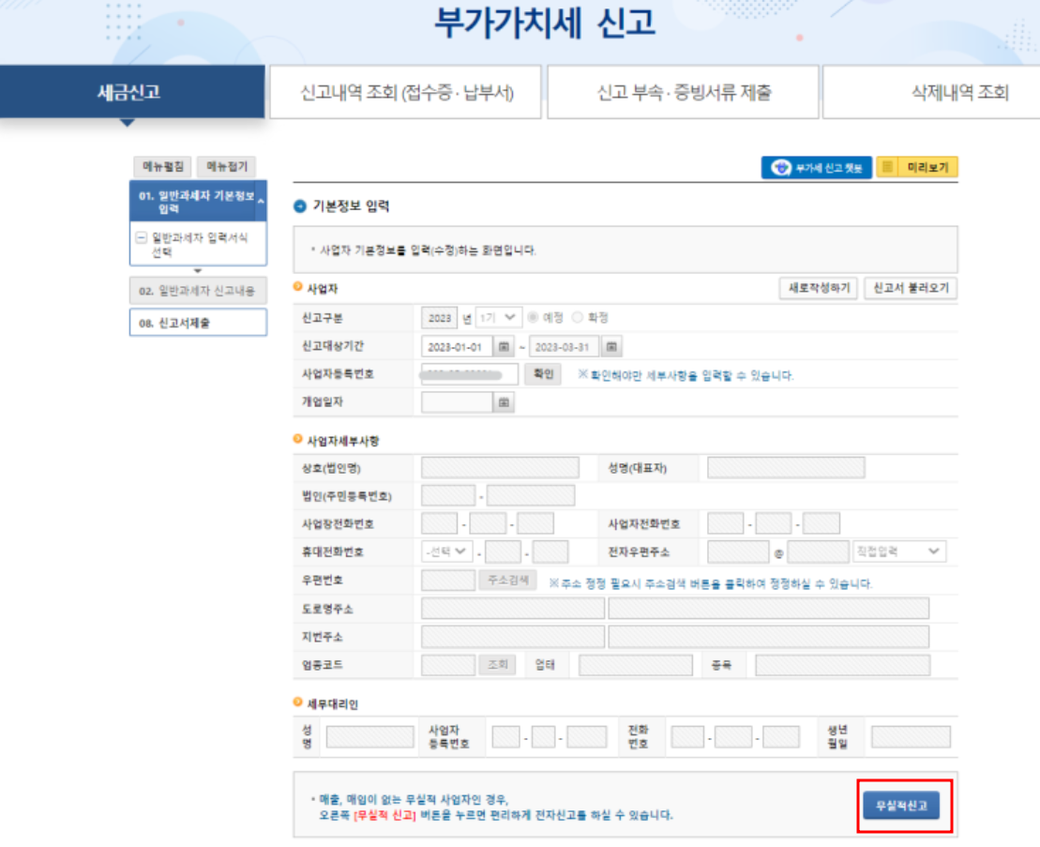The height and width of the screenshot is (847, 1040).
Task: Expand the 직접입력 email domain dropdown
Action: 898,552
